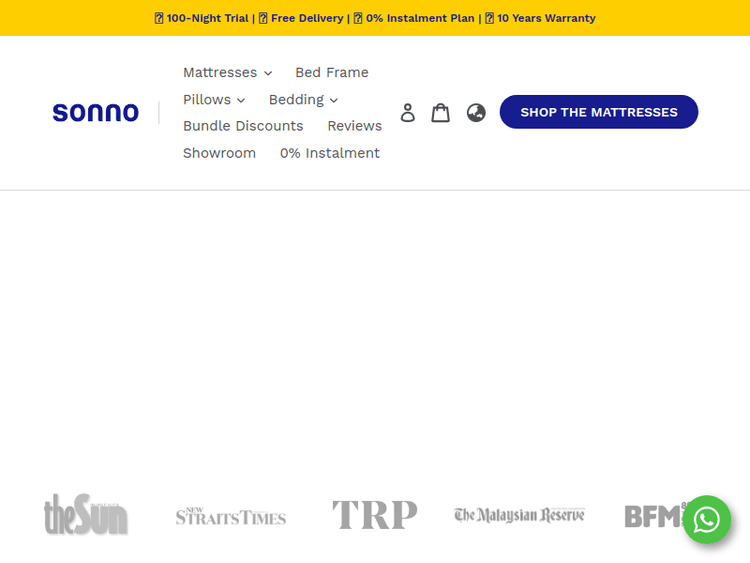750x563 pixels.
Task: Expand the Pillows dropdown menu
Action: click(x=214, y=100)
